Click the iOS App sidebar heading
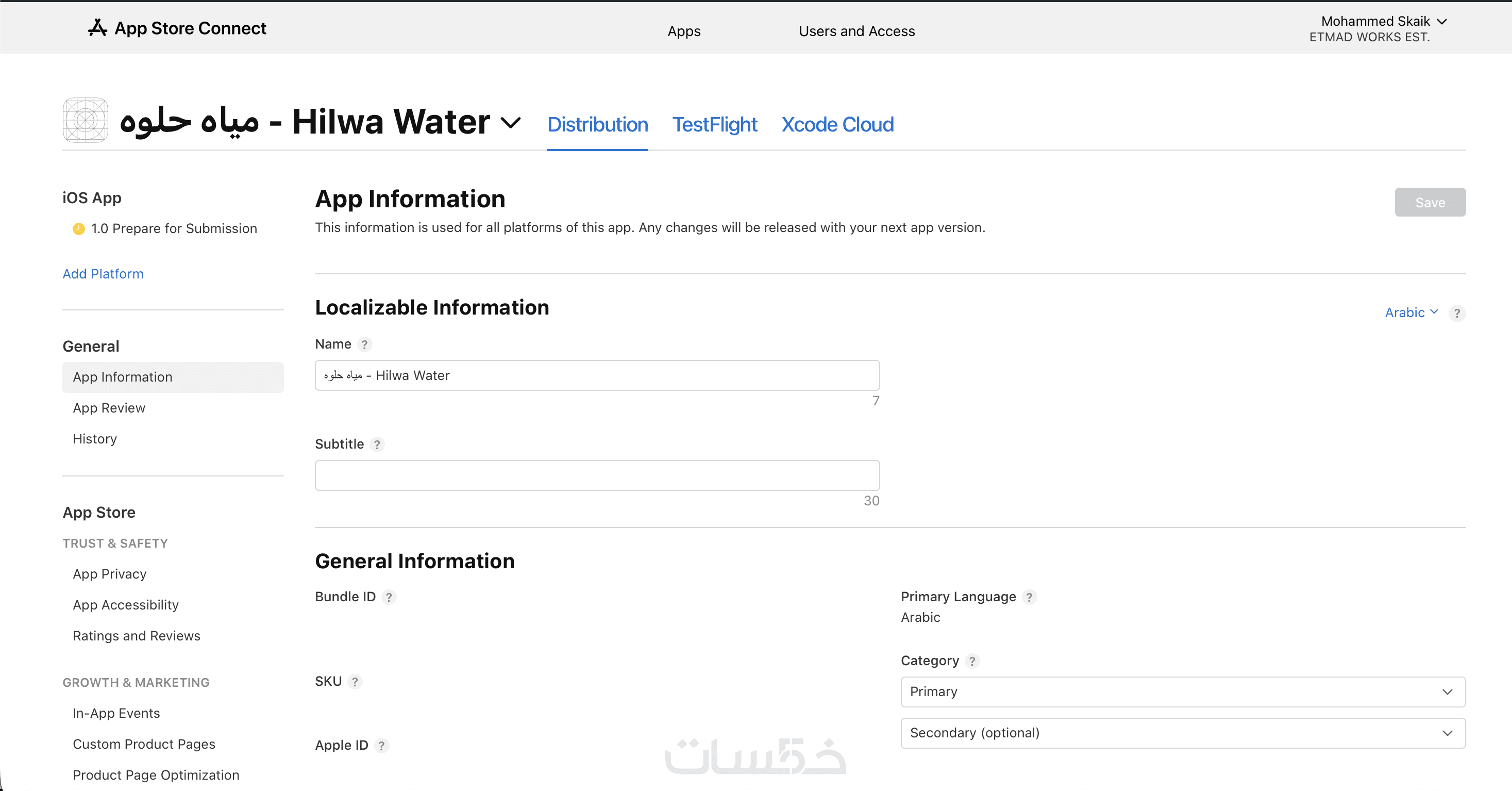The image size is (1512, 791). 92,199
